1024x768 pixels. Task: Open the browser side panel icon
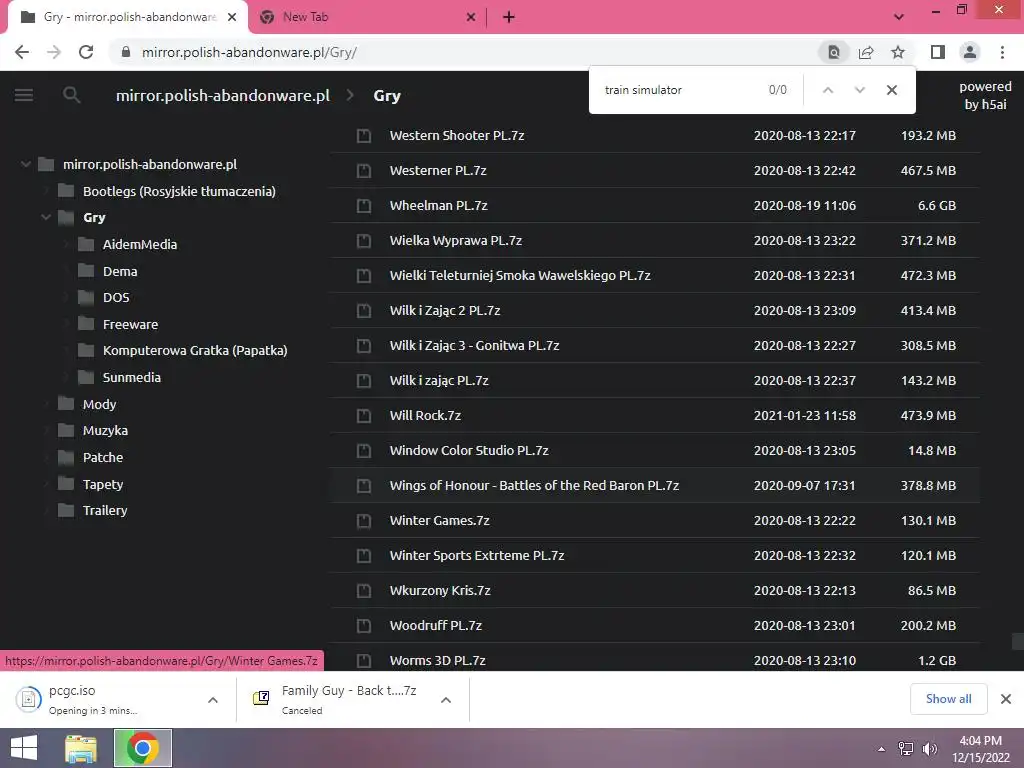tap(938, 52)
